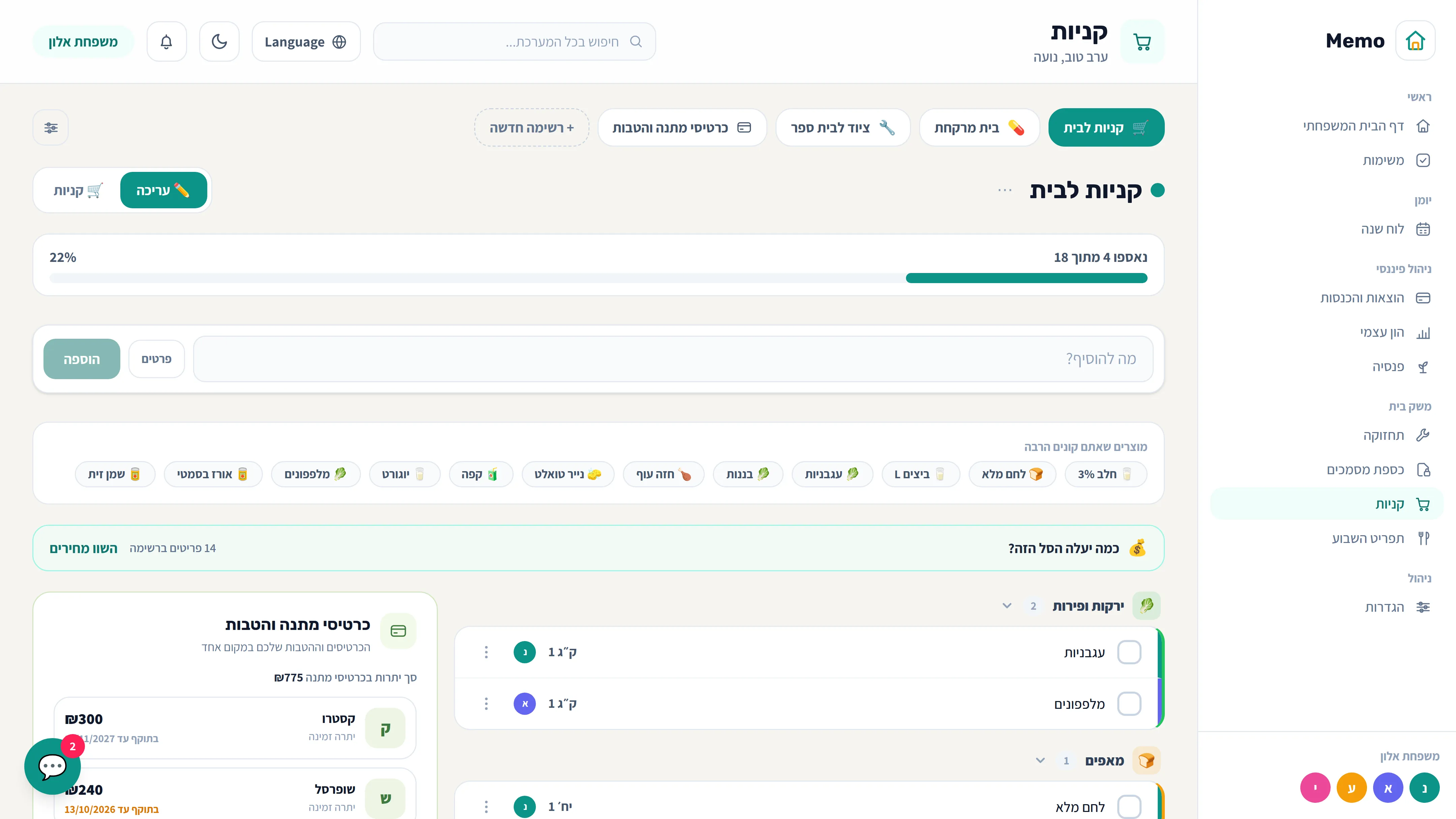This screenshot has width=1456, height=819.
Task: Select the קניות לבית list tab
Action: click(x=1106, y=128)
